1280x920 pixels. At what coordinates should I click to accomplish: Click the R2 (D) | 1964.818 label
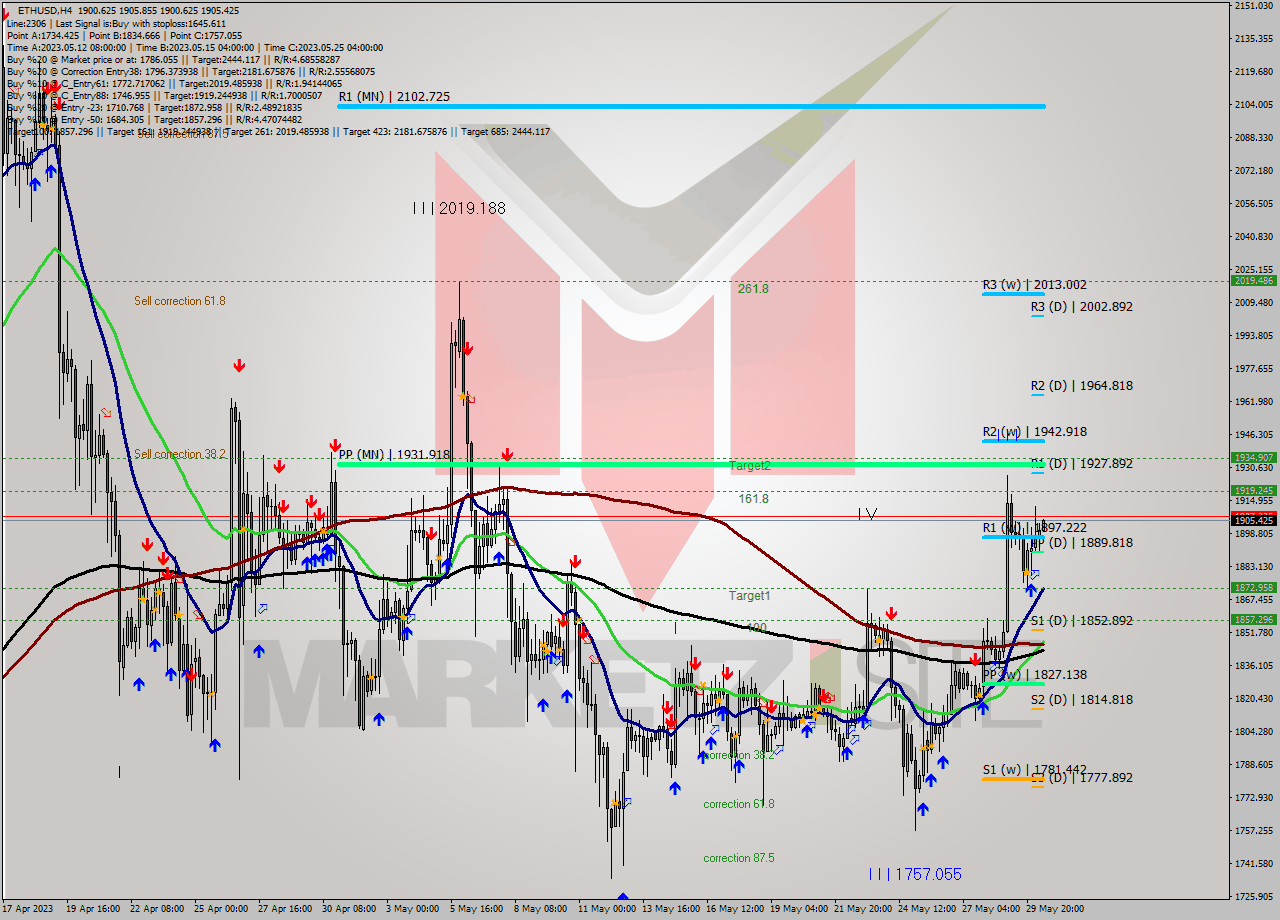click(1082, 385)
